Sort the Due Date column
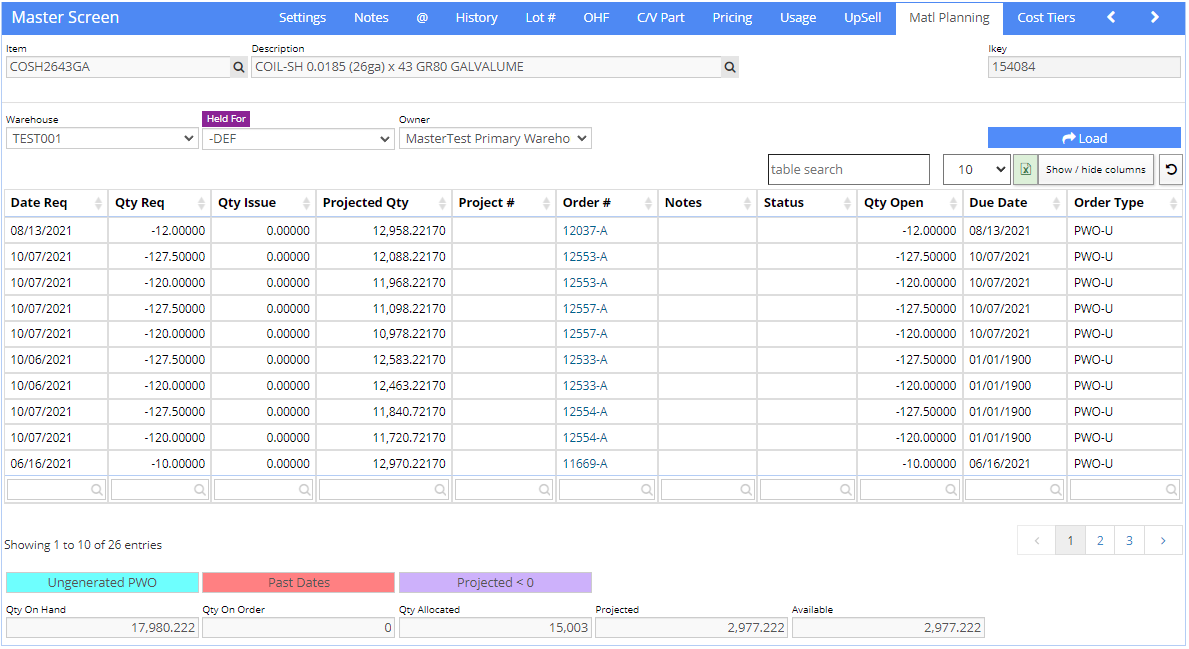The width and height of the screenshot is (1189, 649). click(1056, 203)
